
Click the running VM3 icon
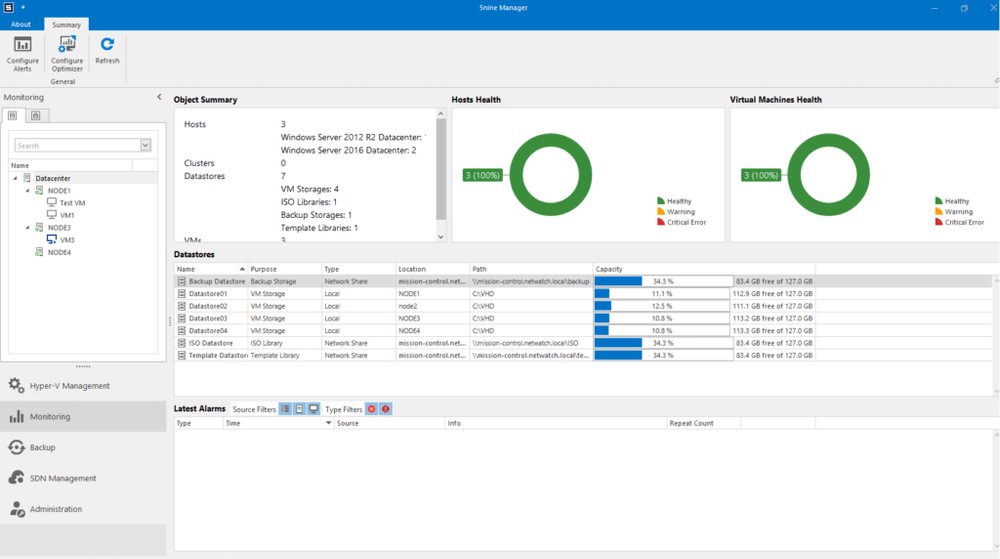[52, 240]
